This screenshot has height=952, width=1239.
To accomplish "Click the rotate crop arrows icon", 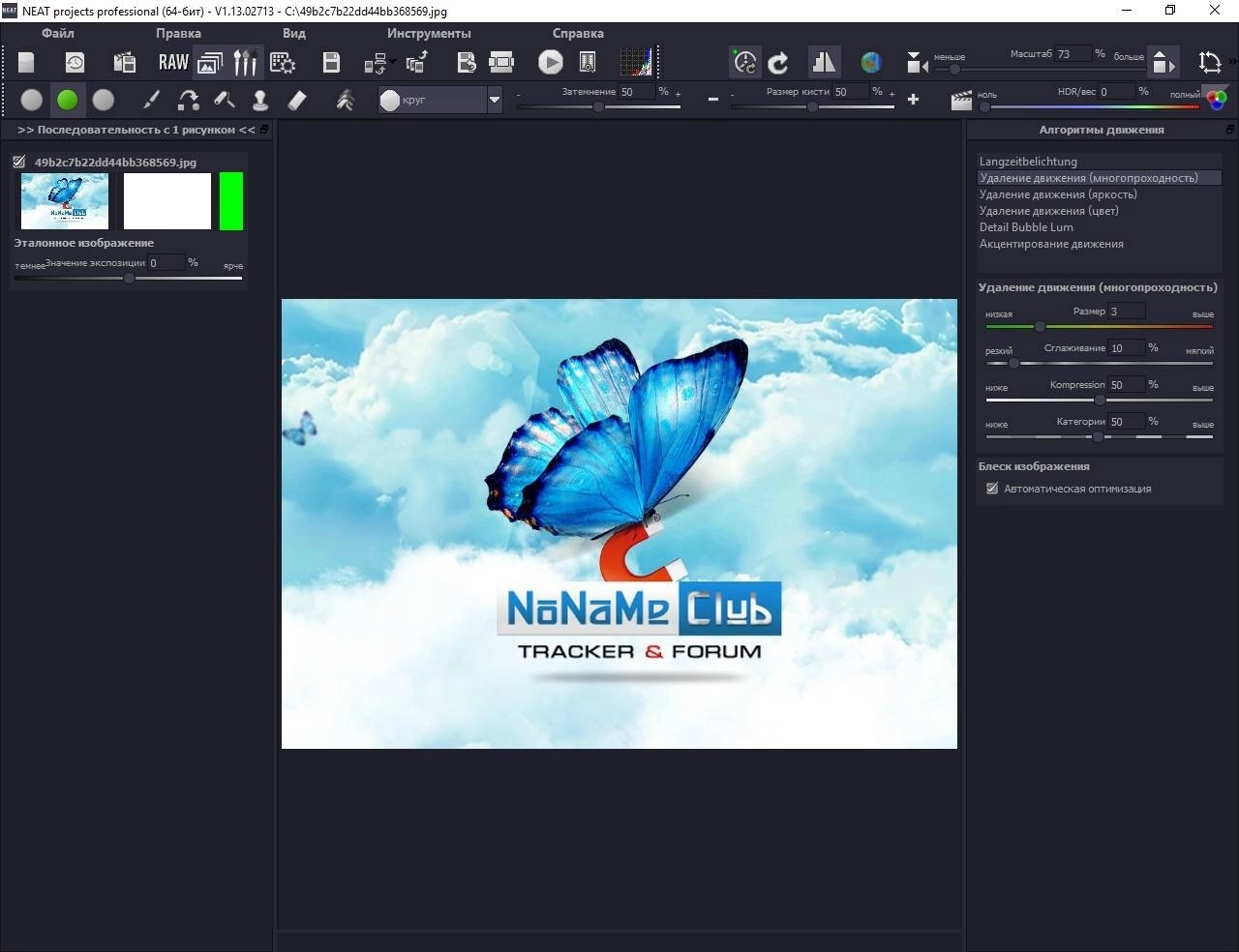I will (1210, 63).
